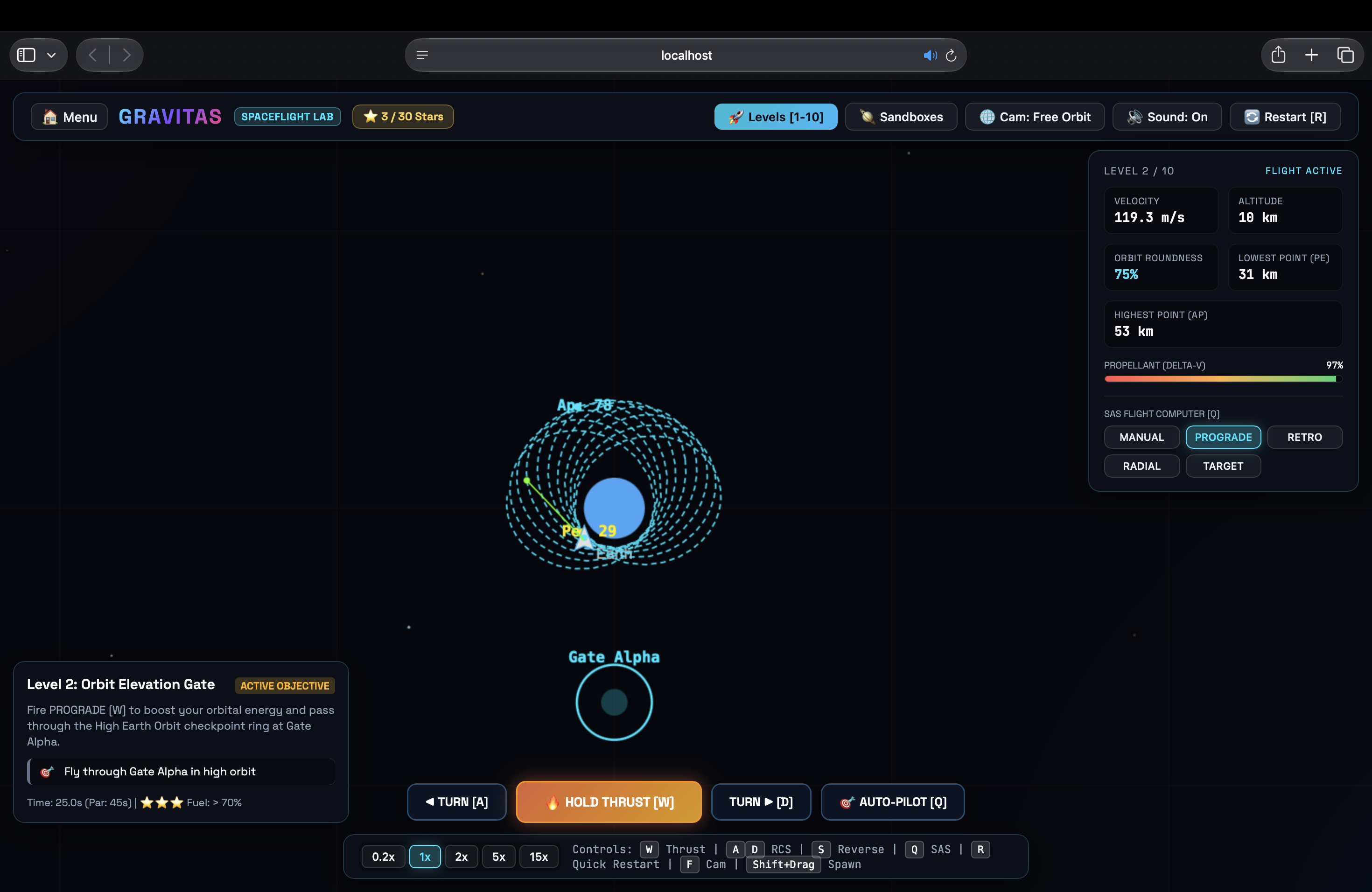Screen dimensions: 1372x892
Task: Set time warp to 1x
Action: tap(425, 857)
